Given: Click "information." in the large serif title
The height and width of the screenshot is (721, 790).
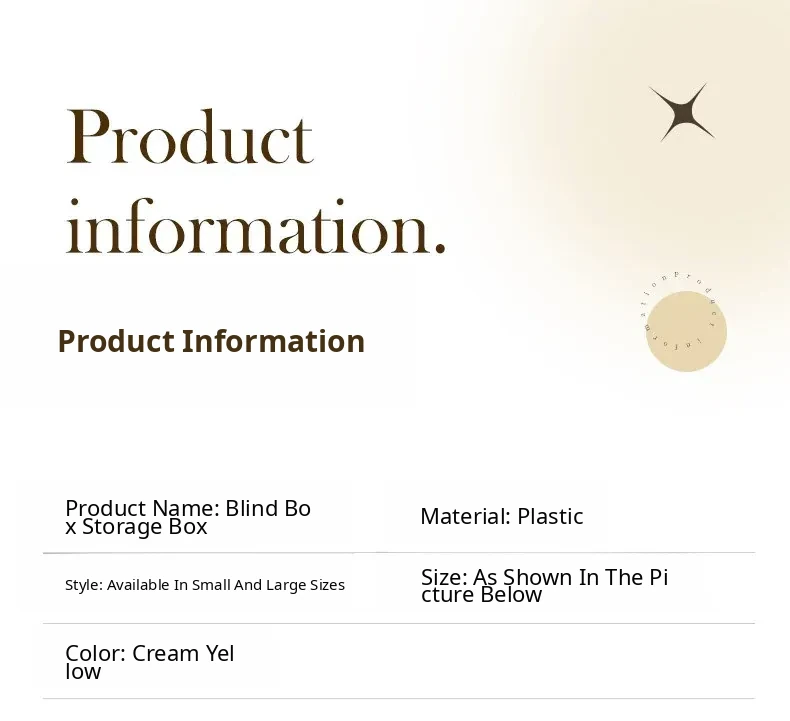Looking at the screenshot, I should coord(255,230).
